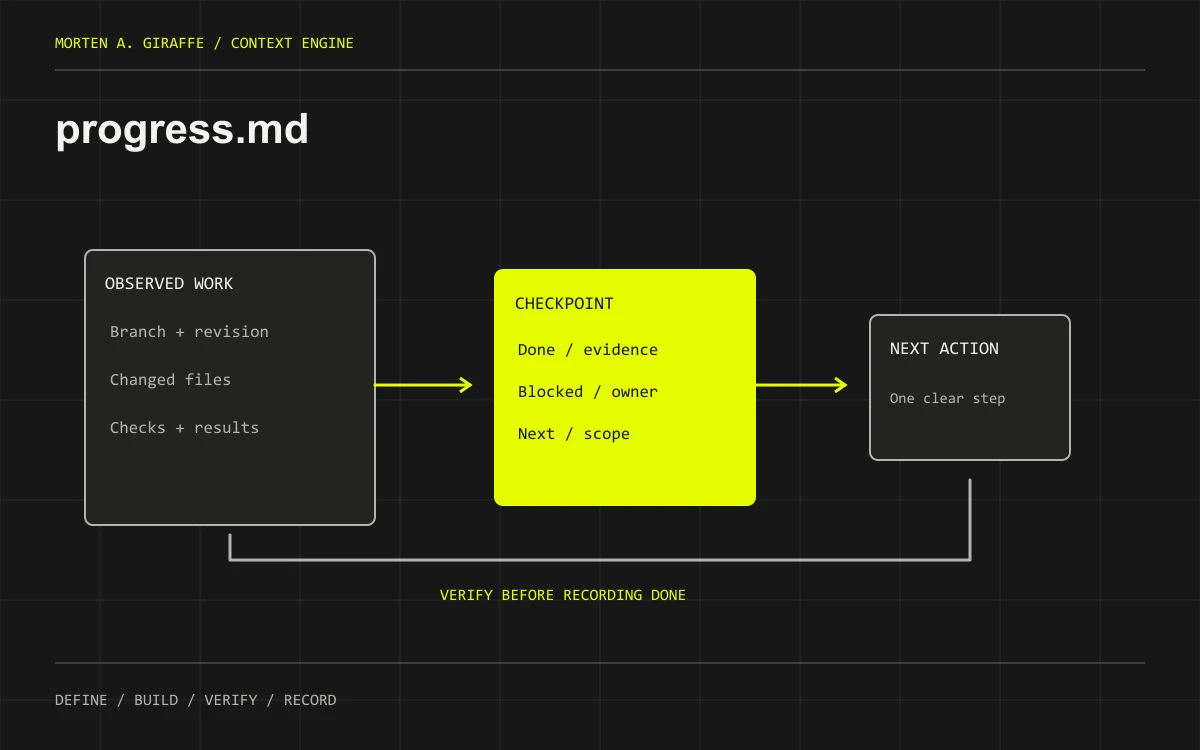Image resolution: width=1200 pixels, height=750 pixels.
Task: Select the 'Checks + results' line
Action: click(x=184, y=428)
